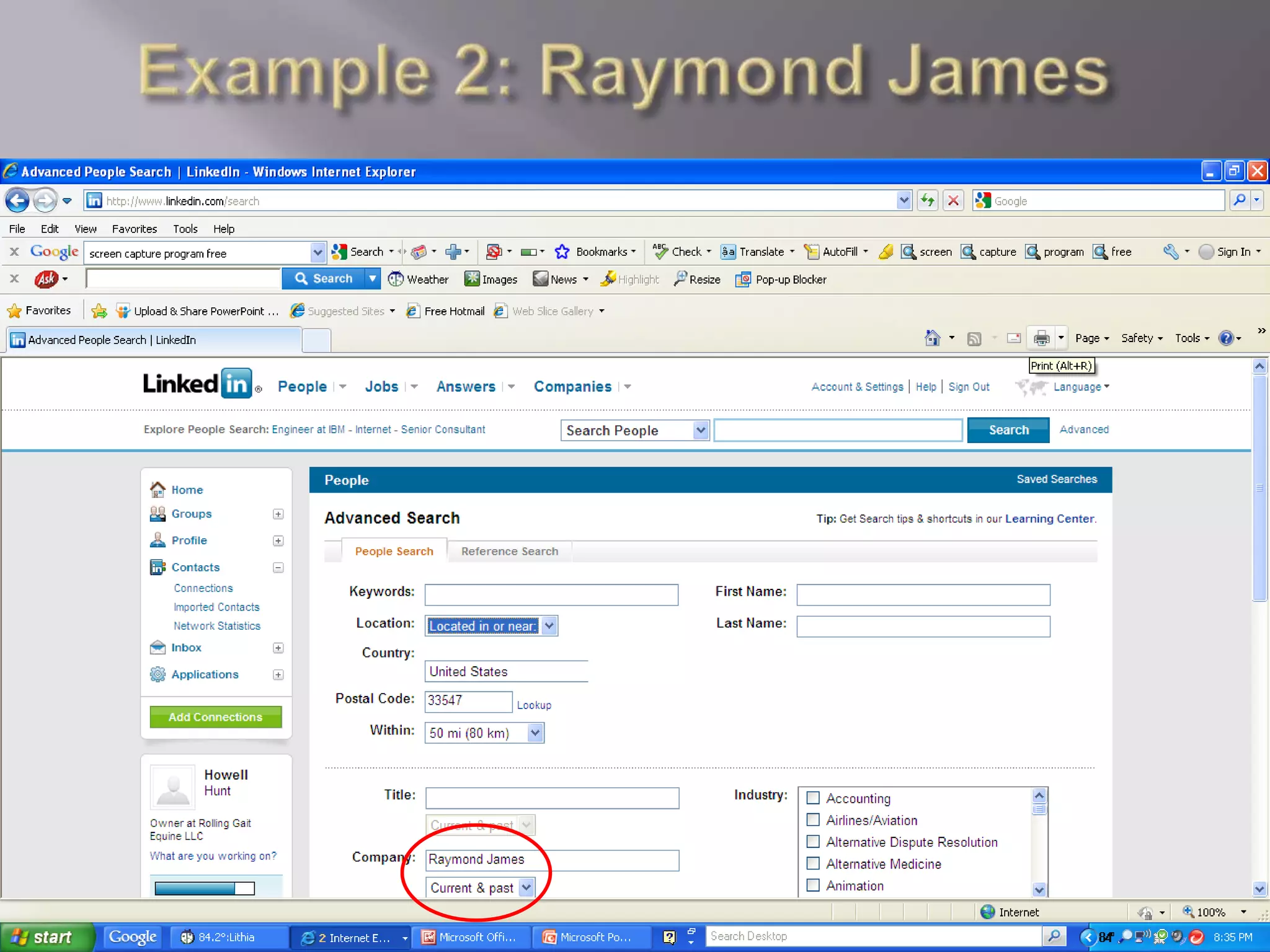Collapse the Contacts sidebar section
This screenshot has height=952, width=1270.
coord(278,567)
